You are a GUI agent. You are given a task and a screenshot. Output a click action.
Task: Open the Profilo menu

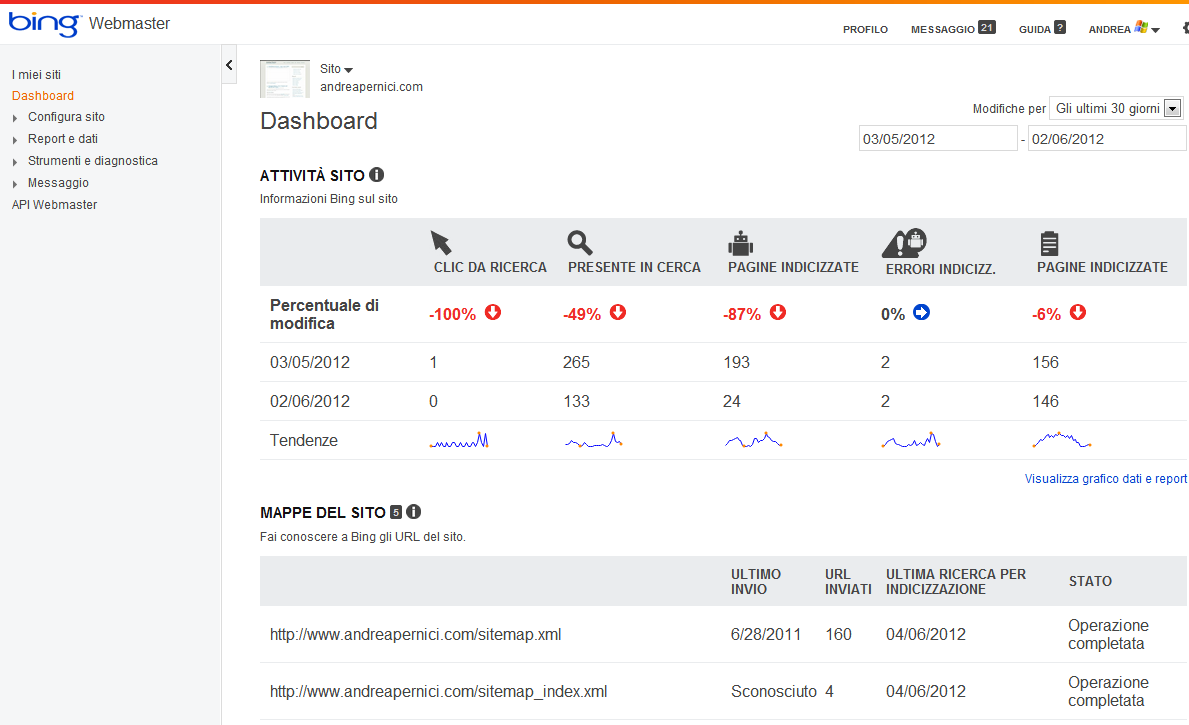(865, 30)
